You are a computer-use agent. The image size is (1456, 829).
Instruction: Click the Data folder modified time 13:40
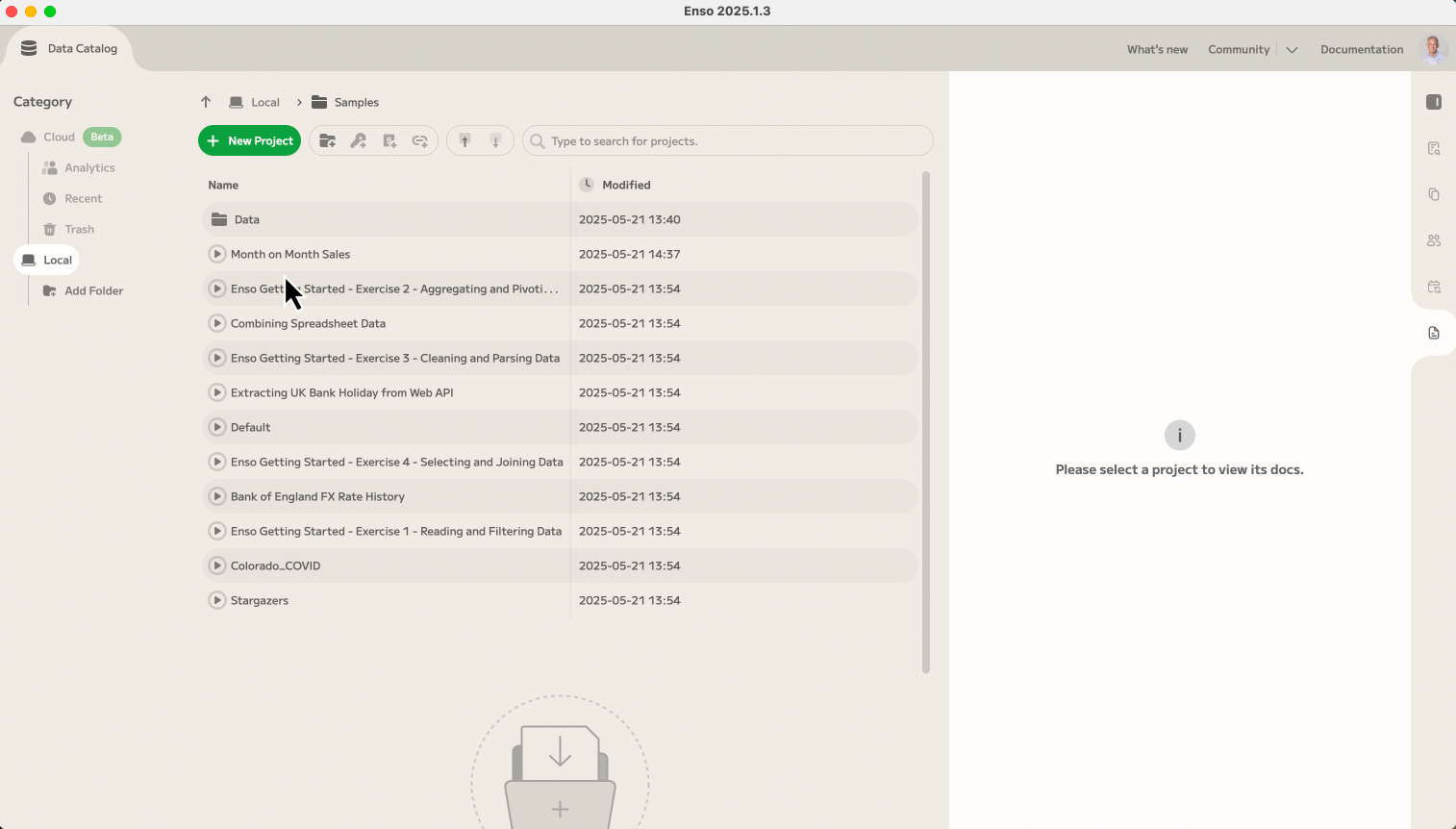(630, 219)
